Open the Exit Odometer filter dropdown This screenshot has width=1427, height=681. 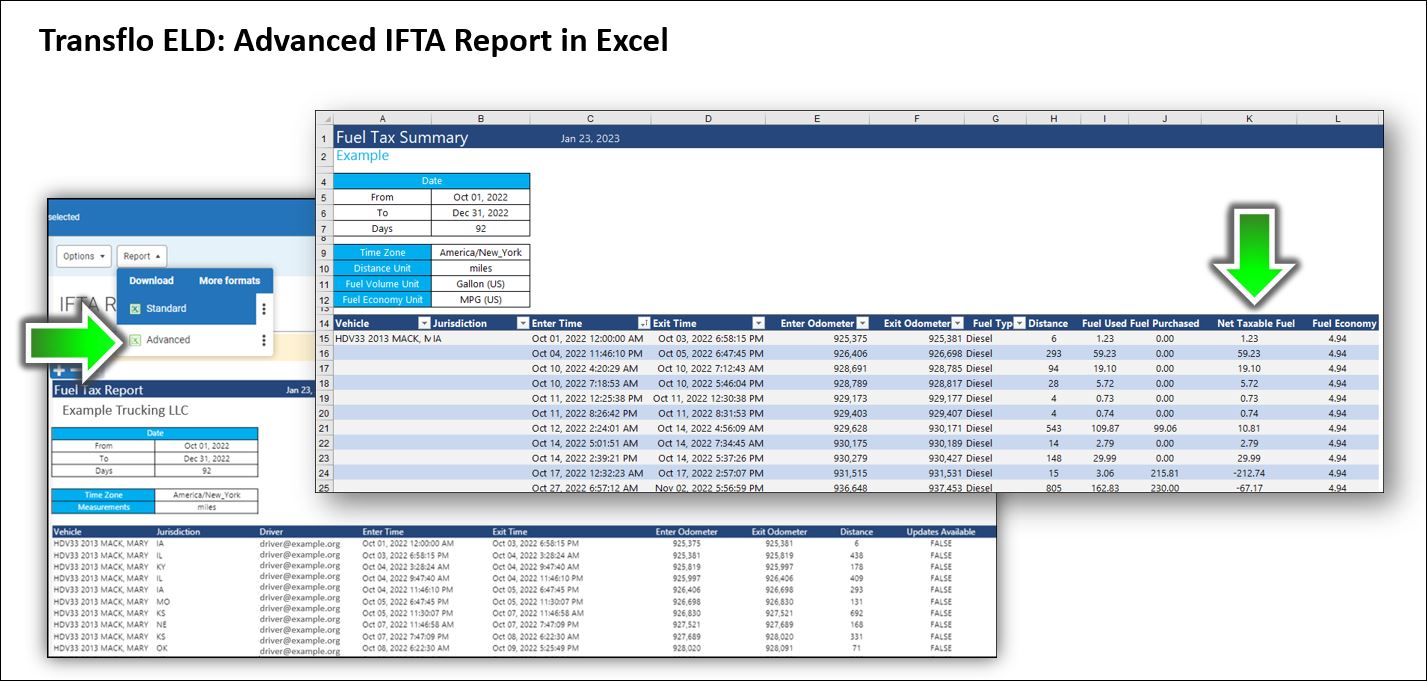[957, 323]
